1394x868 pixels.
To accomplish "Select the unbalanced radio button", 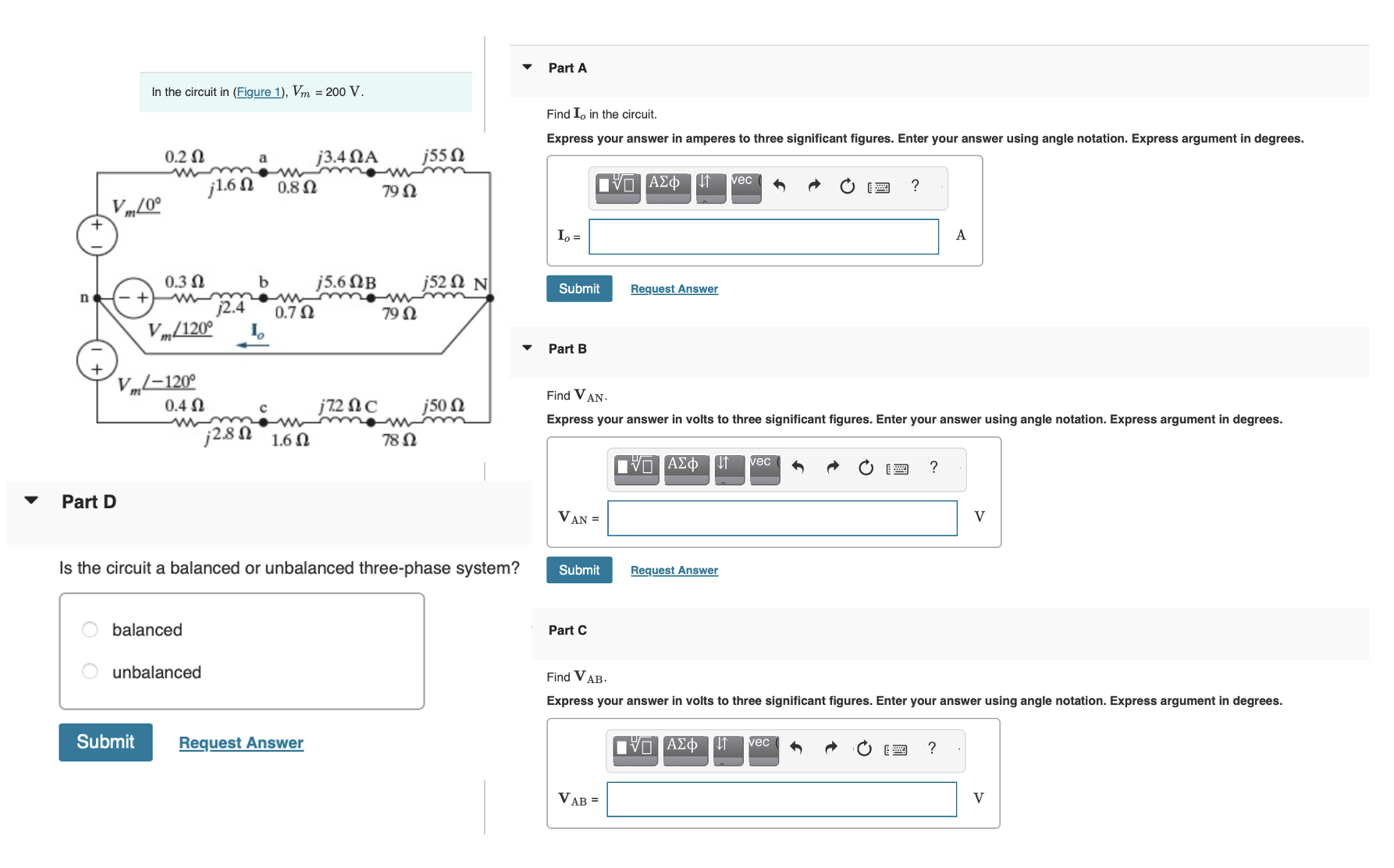I will tap(89, 671).
